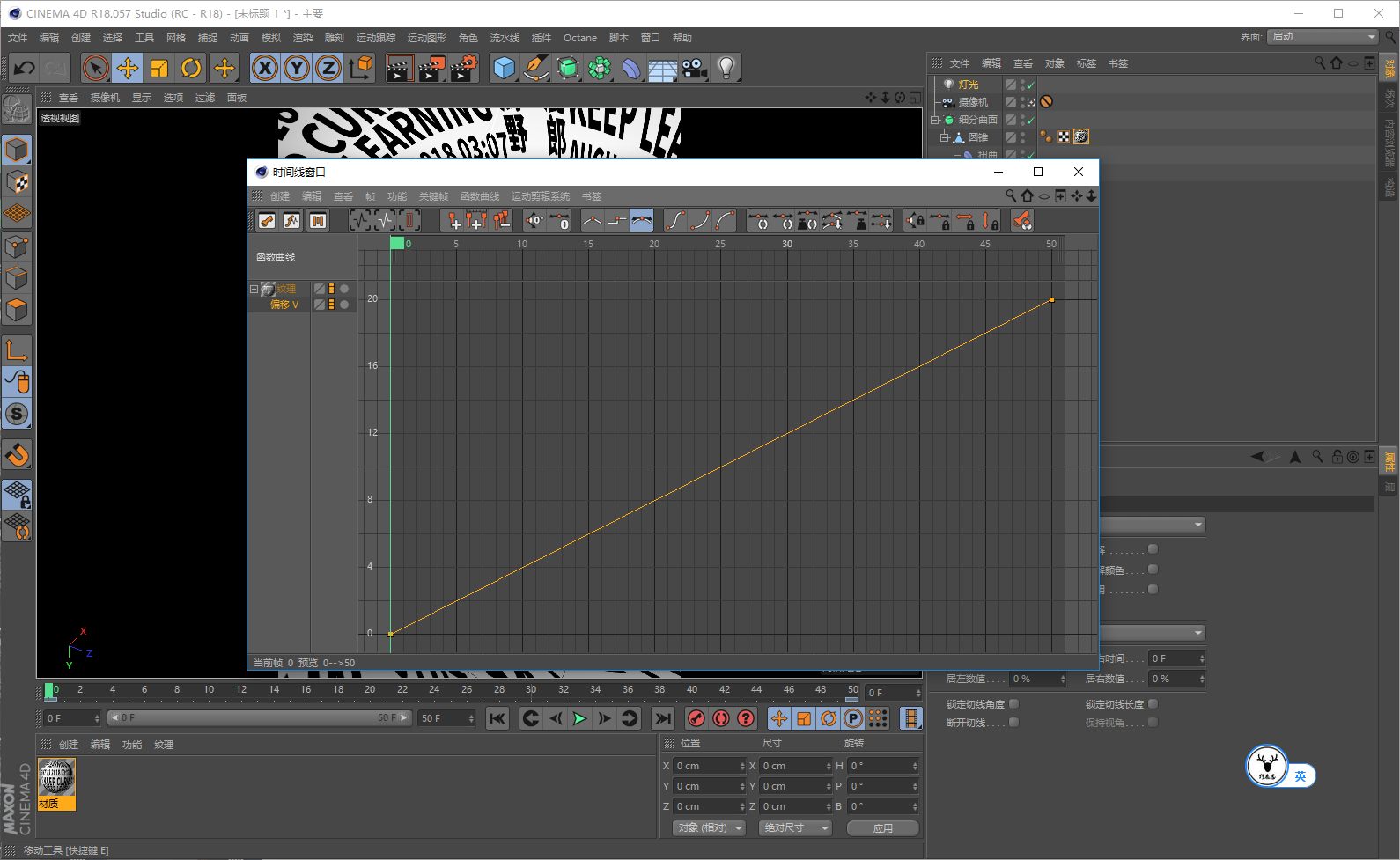Open the 界面 layout dropdown 启动
Image resolution: width=1400 pixels, height=860 pixels.
click(x=1323, y=36)
